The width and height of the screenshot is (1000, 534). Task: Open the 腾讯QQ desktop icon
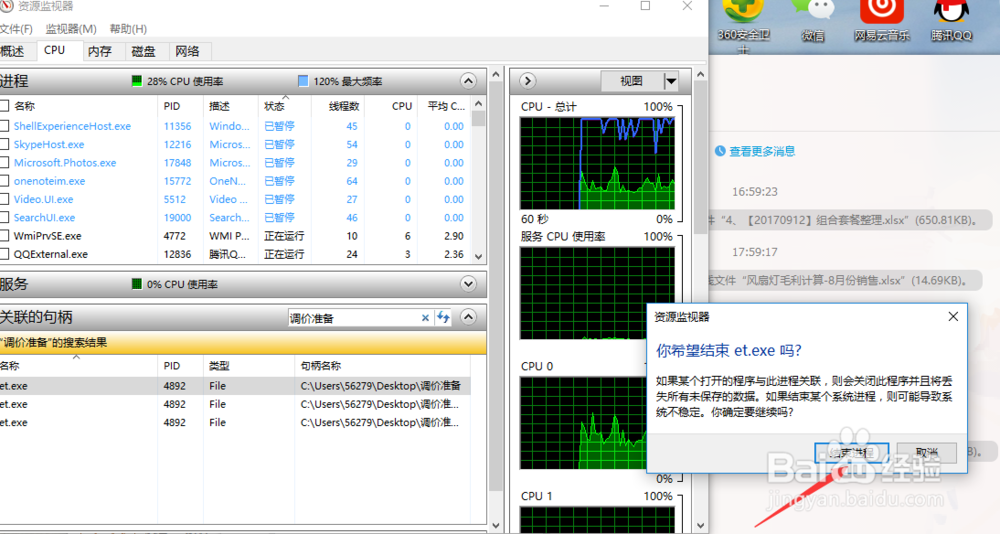pyautogui.click(x=951, y=22)
